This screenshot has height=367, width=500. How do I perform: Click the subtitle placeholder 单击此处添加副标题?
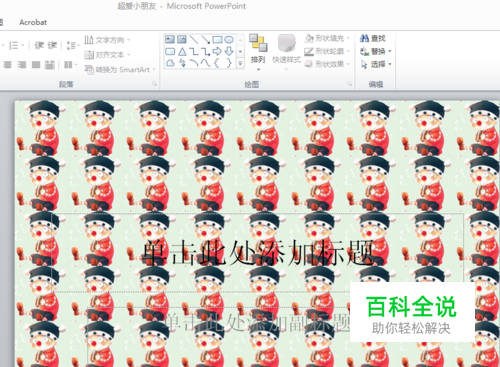(x=257, y=322)
